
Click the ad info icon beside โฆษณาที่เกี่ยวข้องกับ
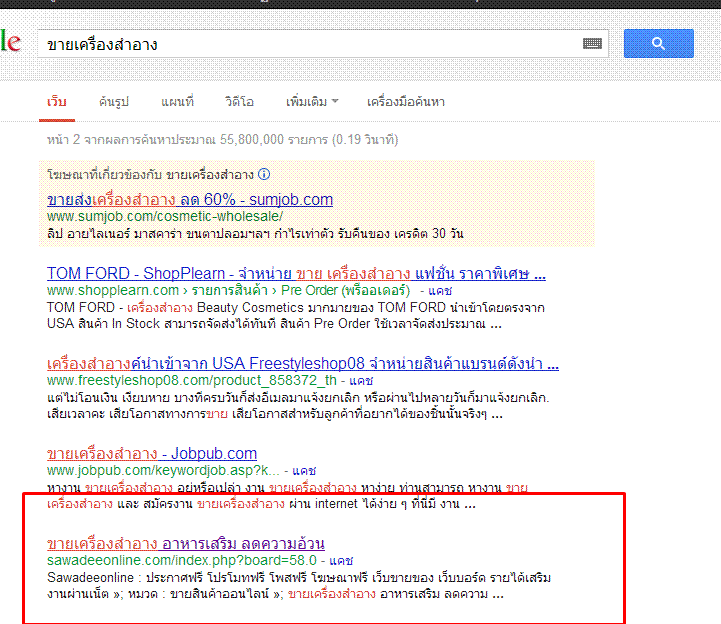click(264, 174)
